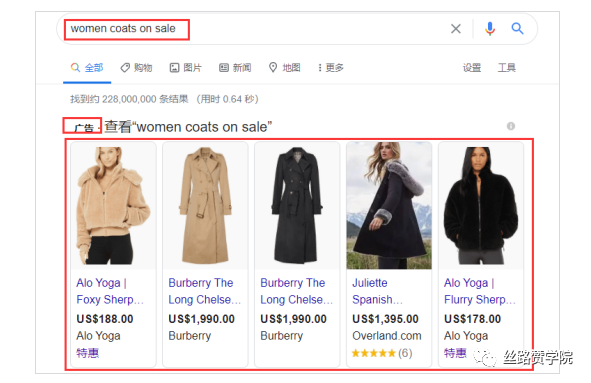Start voice search with the microphone icon

(x=490, y=28)
